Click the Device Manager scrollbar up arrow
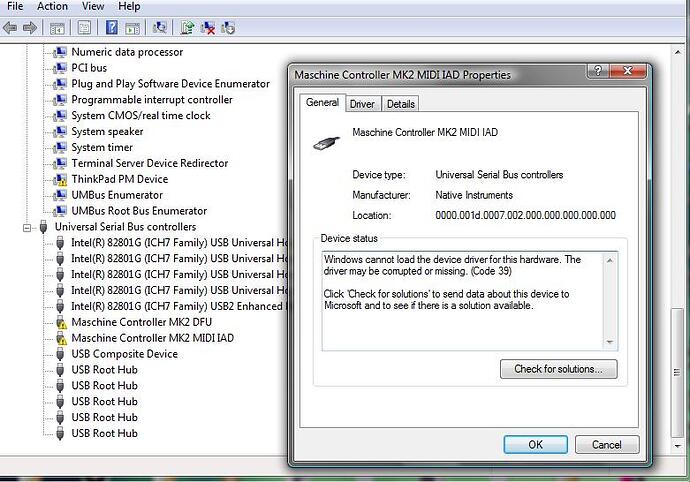 click(x=678, y=52)
